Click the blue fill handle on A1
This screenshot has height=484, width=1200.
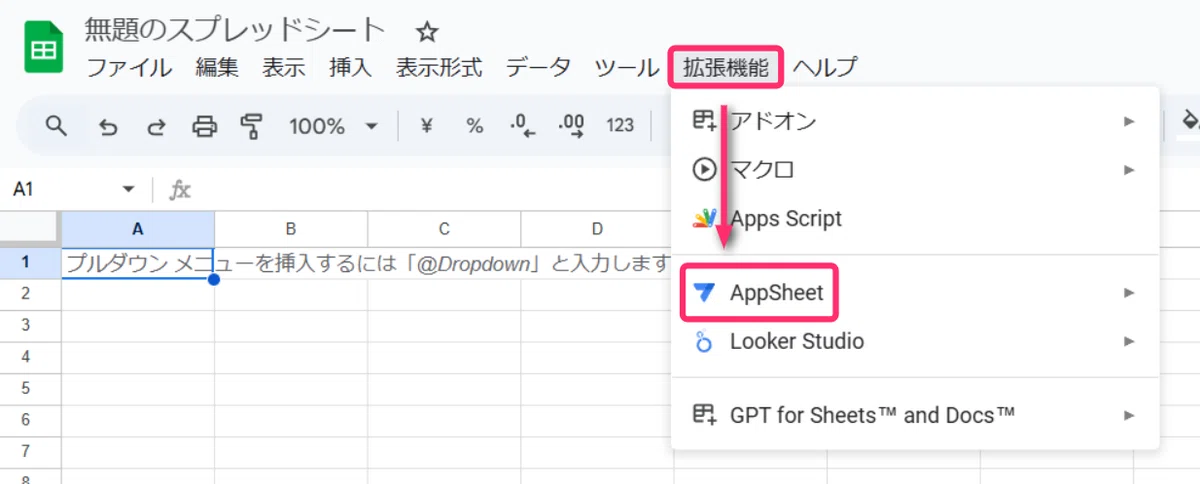click(x=214, y=279)
